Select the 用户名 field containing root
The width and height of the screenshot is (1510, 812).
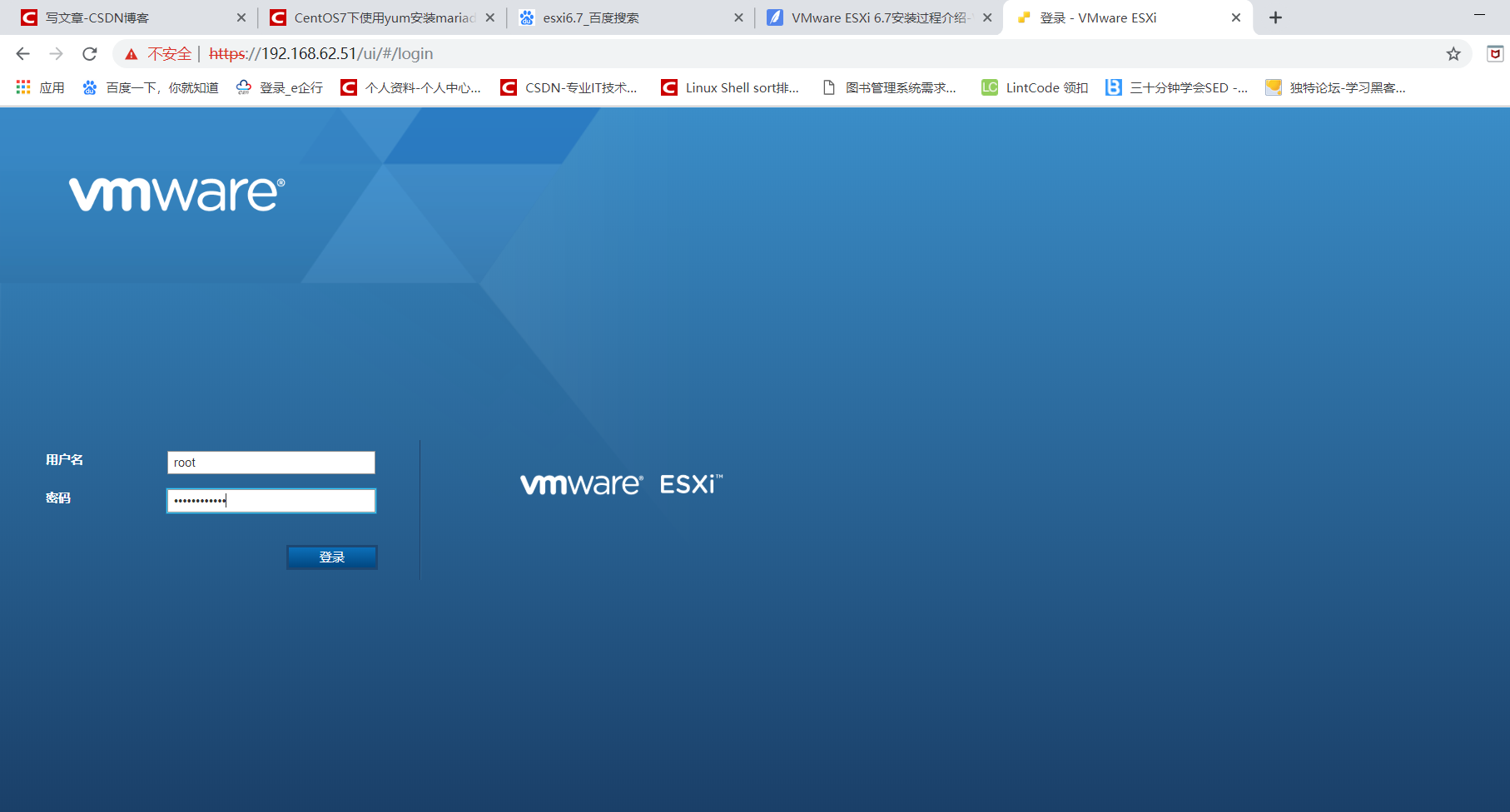pyautogui.click(x=271, y=462)
